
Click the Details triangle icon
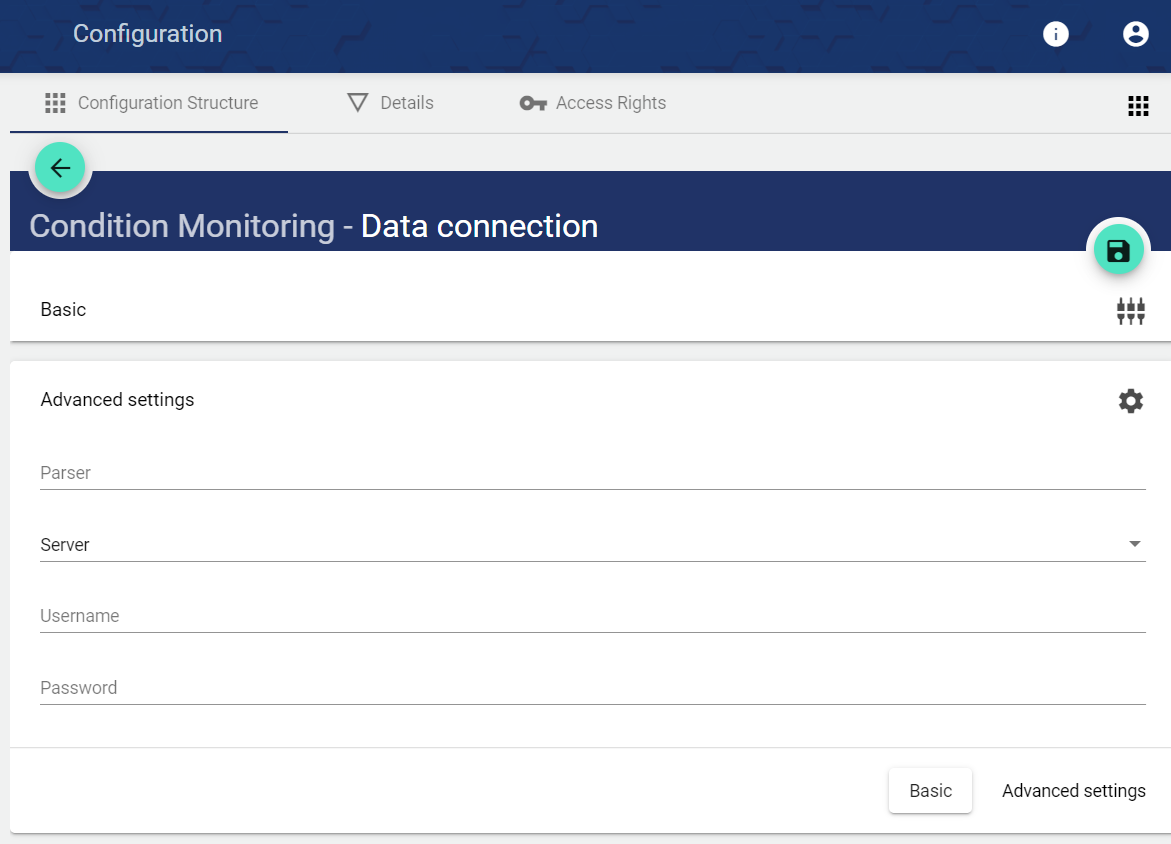click(x=358, y=103)
